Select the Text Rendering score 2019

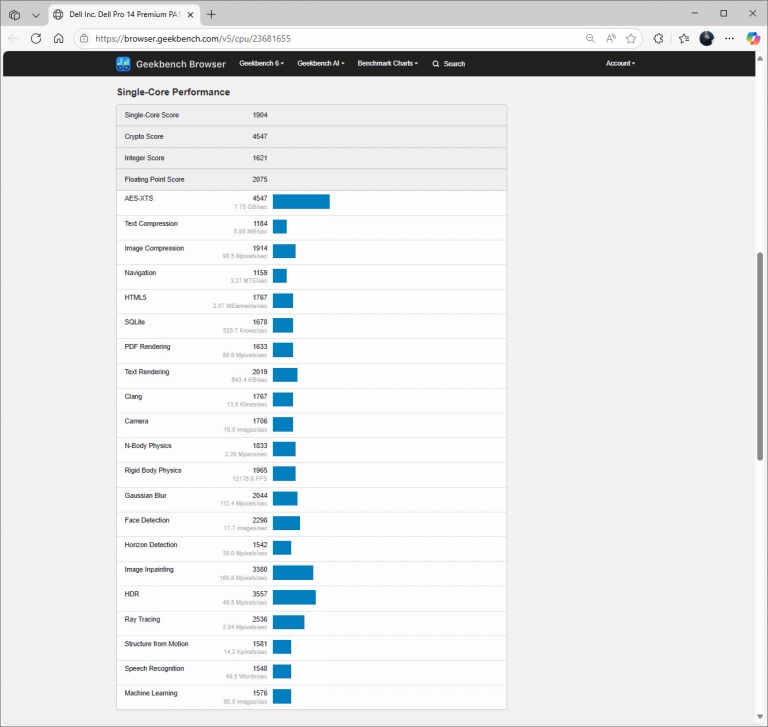(x=260, y=372)
